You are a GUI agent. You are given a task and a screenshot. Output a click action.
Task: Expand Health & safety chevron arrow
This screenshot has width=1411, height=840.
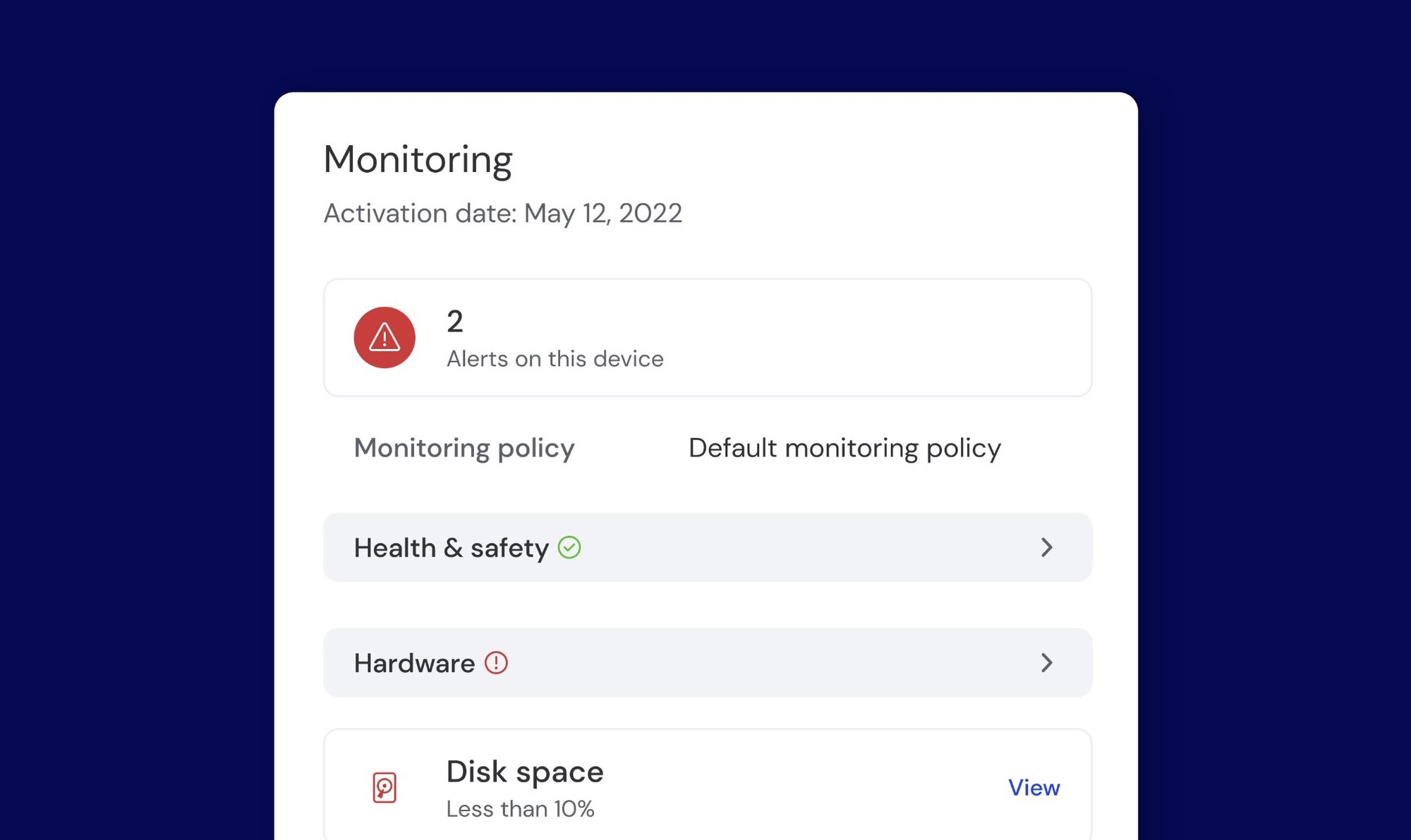pyautogui.click(x=1046, y=547)
